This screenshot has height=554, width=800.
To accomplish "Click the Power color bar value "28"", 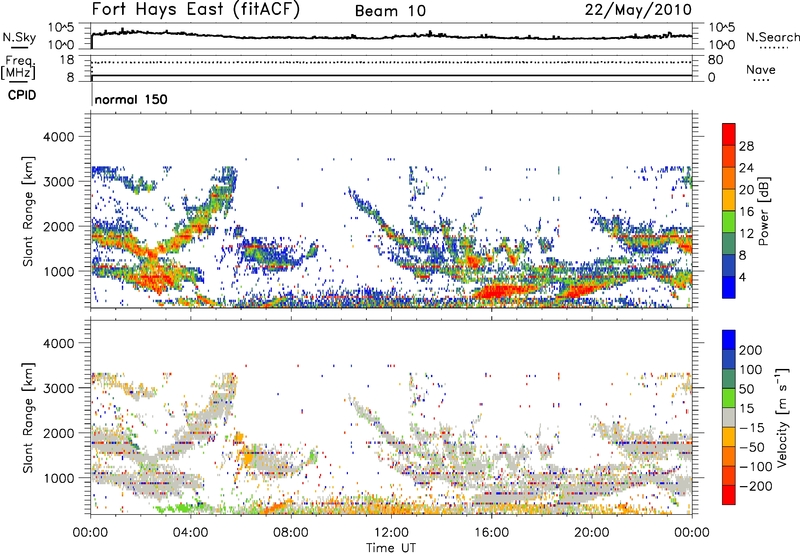I will tap(746, 146).
